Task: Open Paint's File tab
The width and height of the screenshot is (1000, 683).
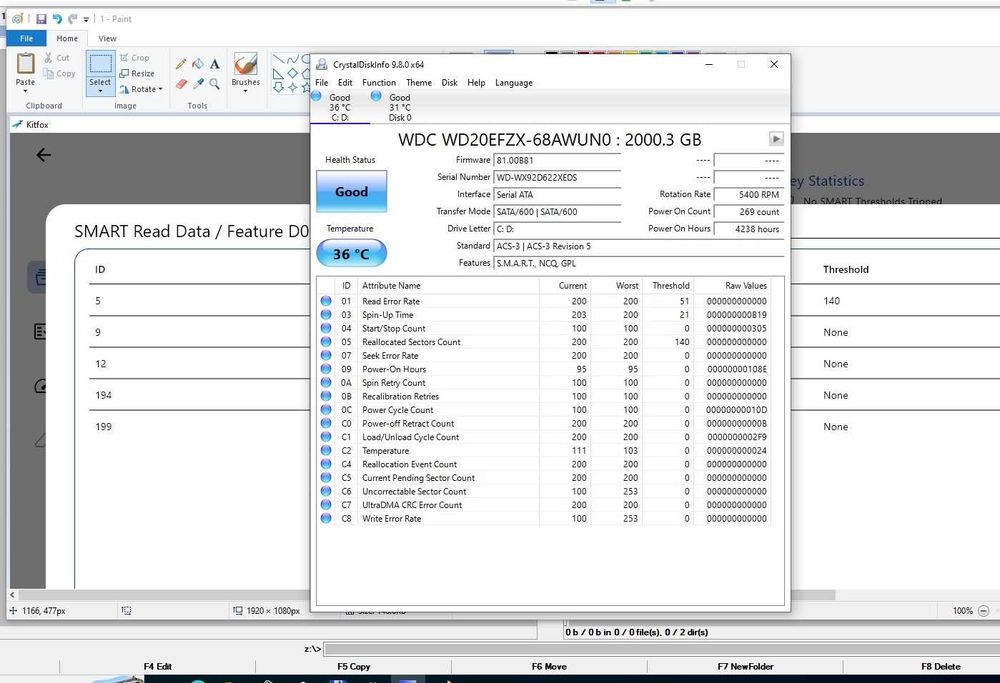Action: (26, 38)
